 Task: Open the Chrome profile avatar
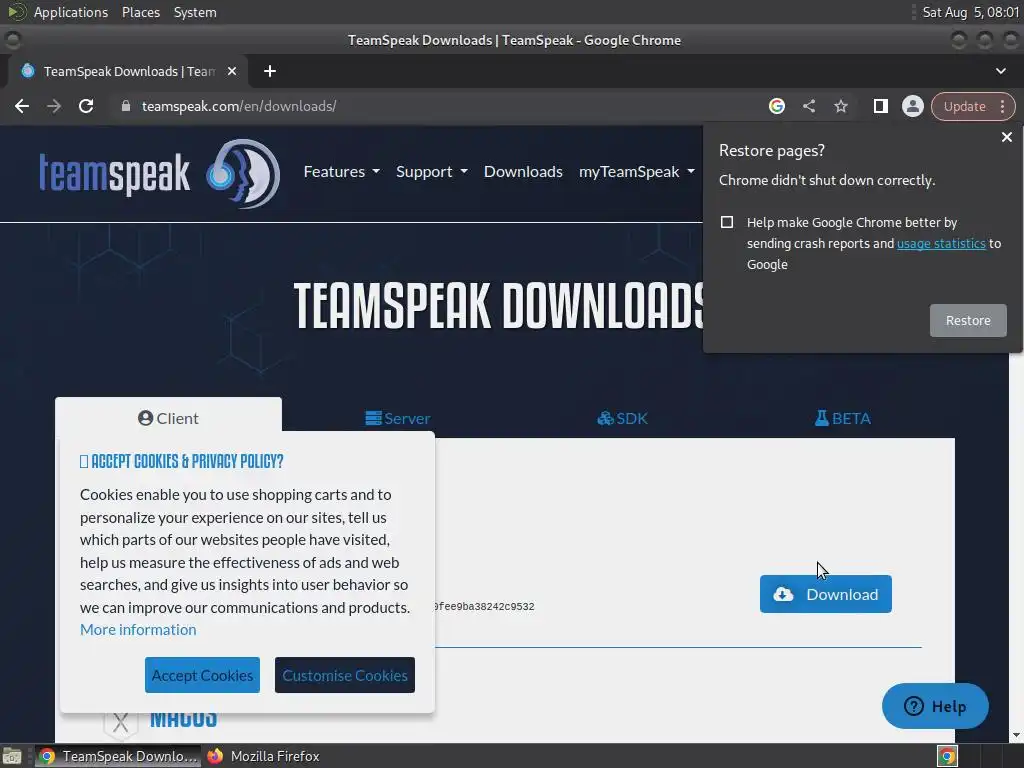point(912,106)
